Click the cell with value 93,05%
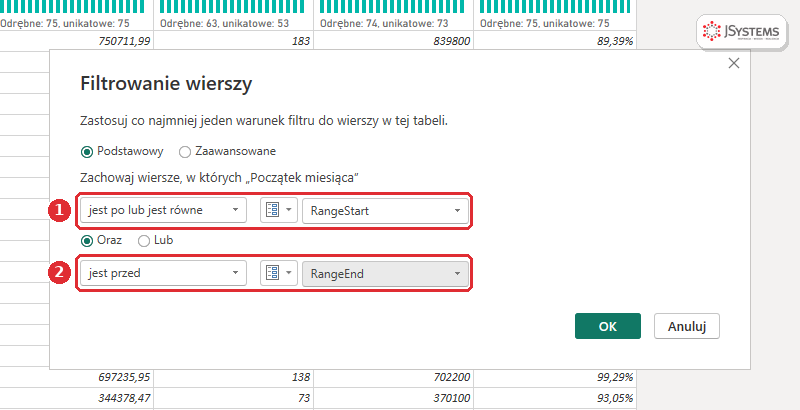Viewport: 800px width, 410px height. click(555, 398)
